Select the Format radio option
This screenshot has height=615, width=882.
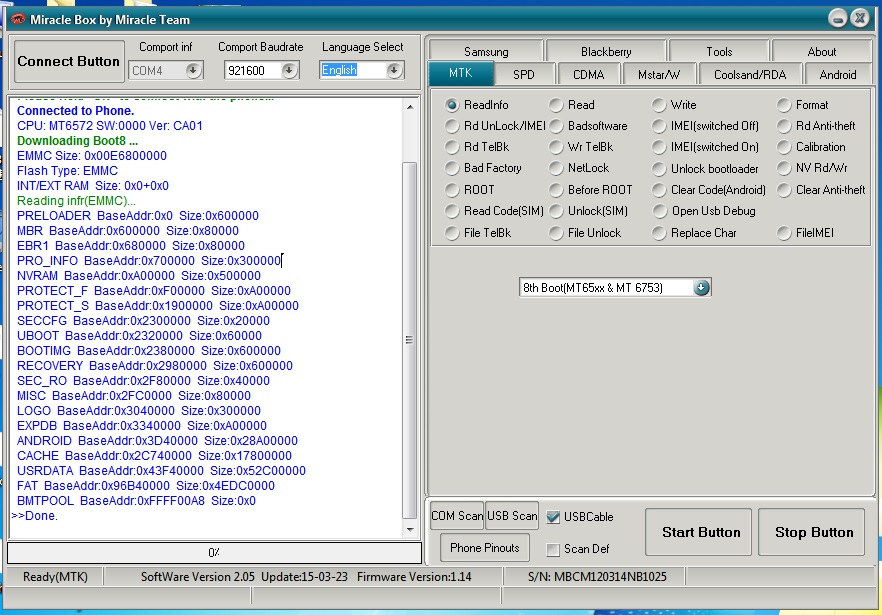[x=784, y=105]
